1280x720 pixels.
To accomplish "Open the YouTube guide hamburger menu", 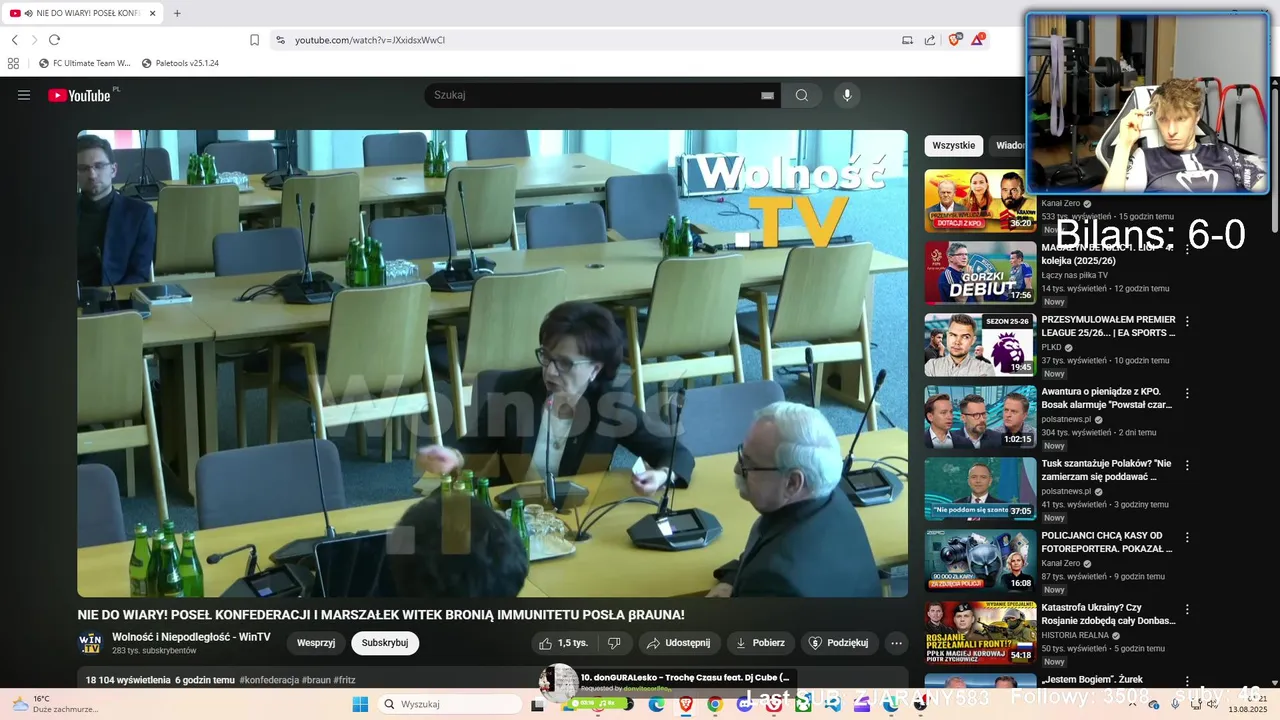I will [x=24, y=95].
